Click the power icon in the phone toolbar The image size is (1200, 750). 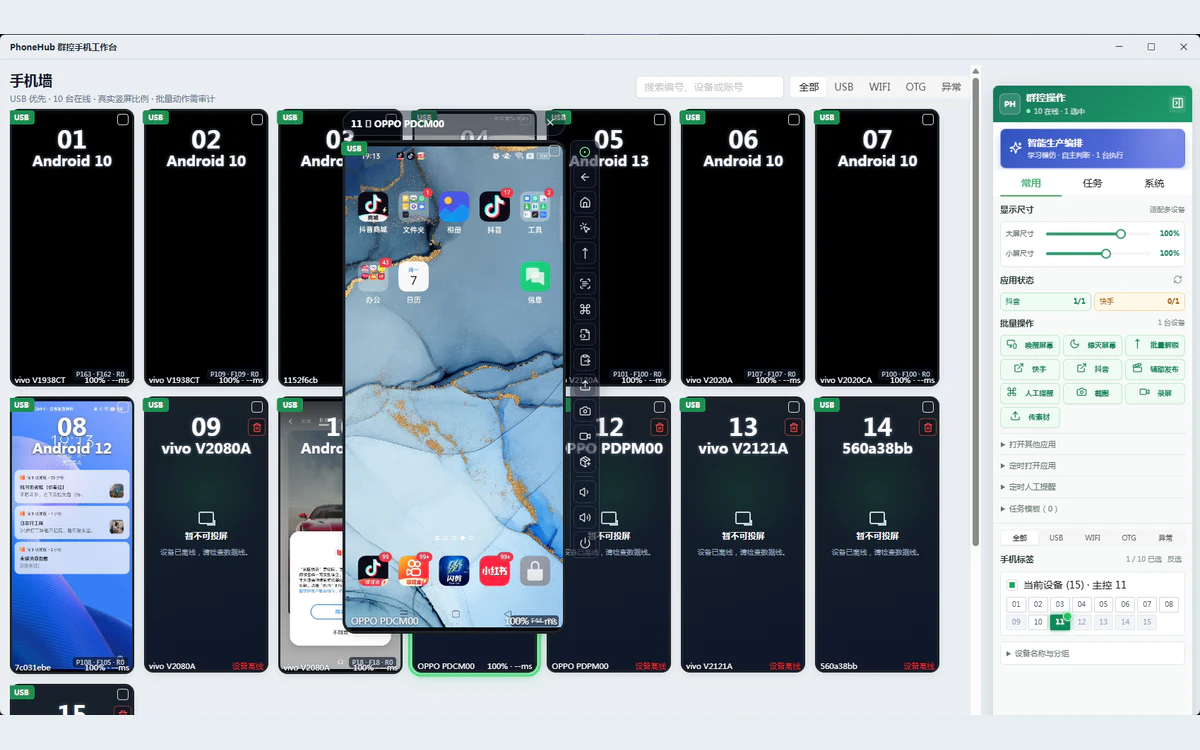tap(585, 543)
